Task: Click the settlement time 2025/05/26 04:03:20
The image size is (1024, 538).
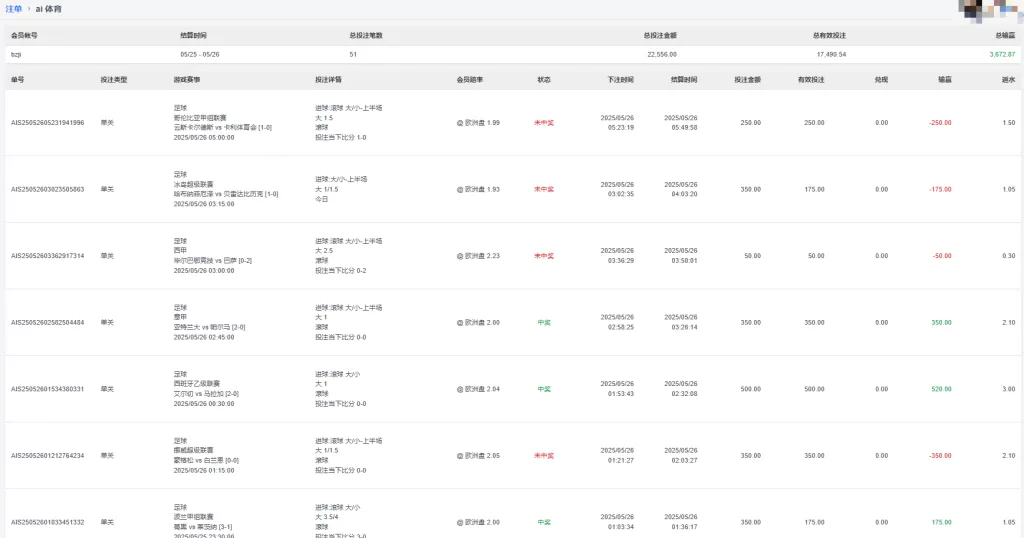Action: click(680, 189)
